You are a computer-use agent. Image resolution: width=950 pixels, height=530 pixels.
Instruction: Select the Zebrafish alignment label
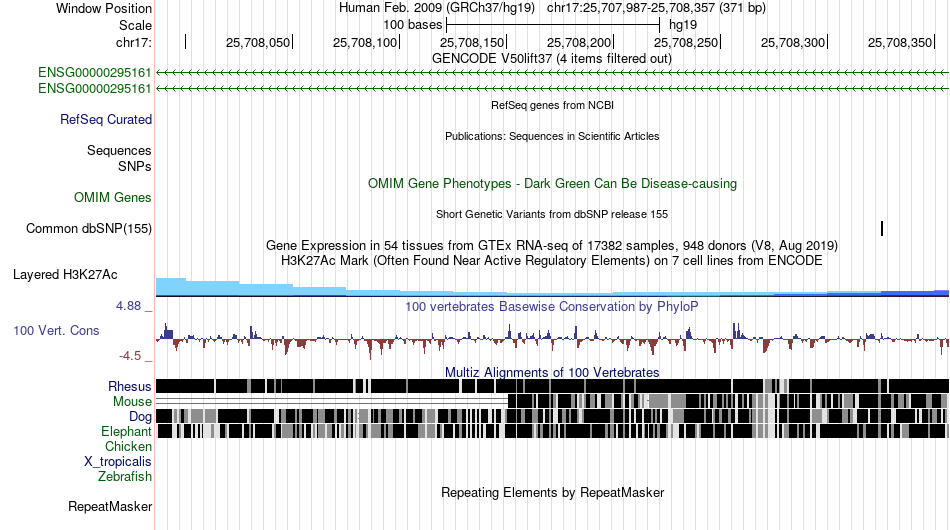coord(125,477)
